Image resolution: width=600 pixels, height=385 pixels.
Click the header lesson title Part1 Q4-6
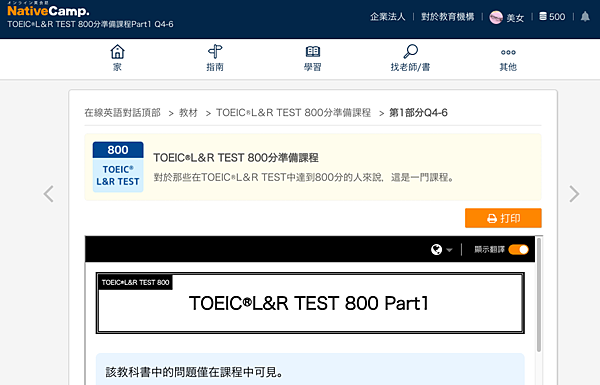click(90, 24)
